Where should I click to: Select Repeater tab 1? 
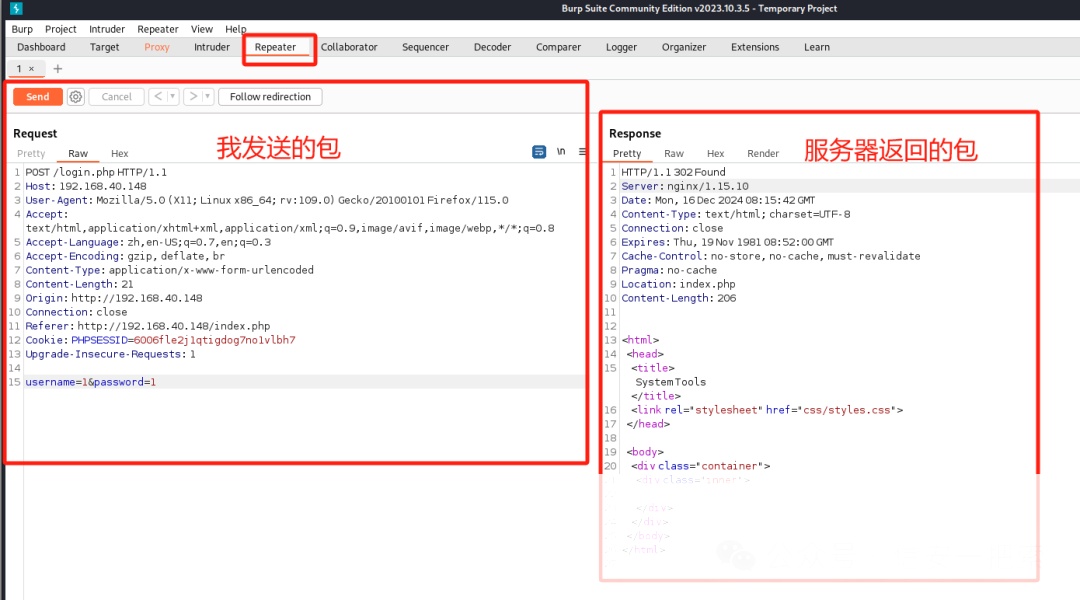pyautogui.click(x=20, y=69)
